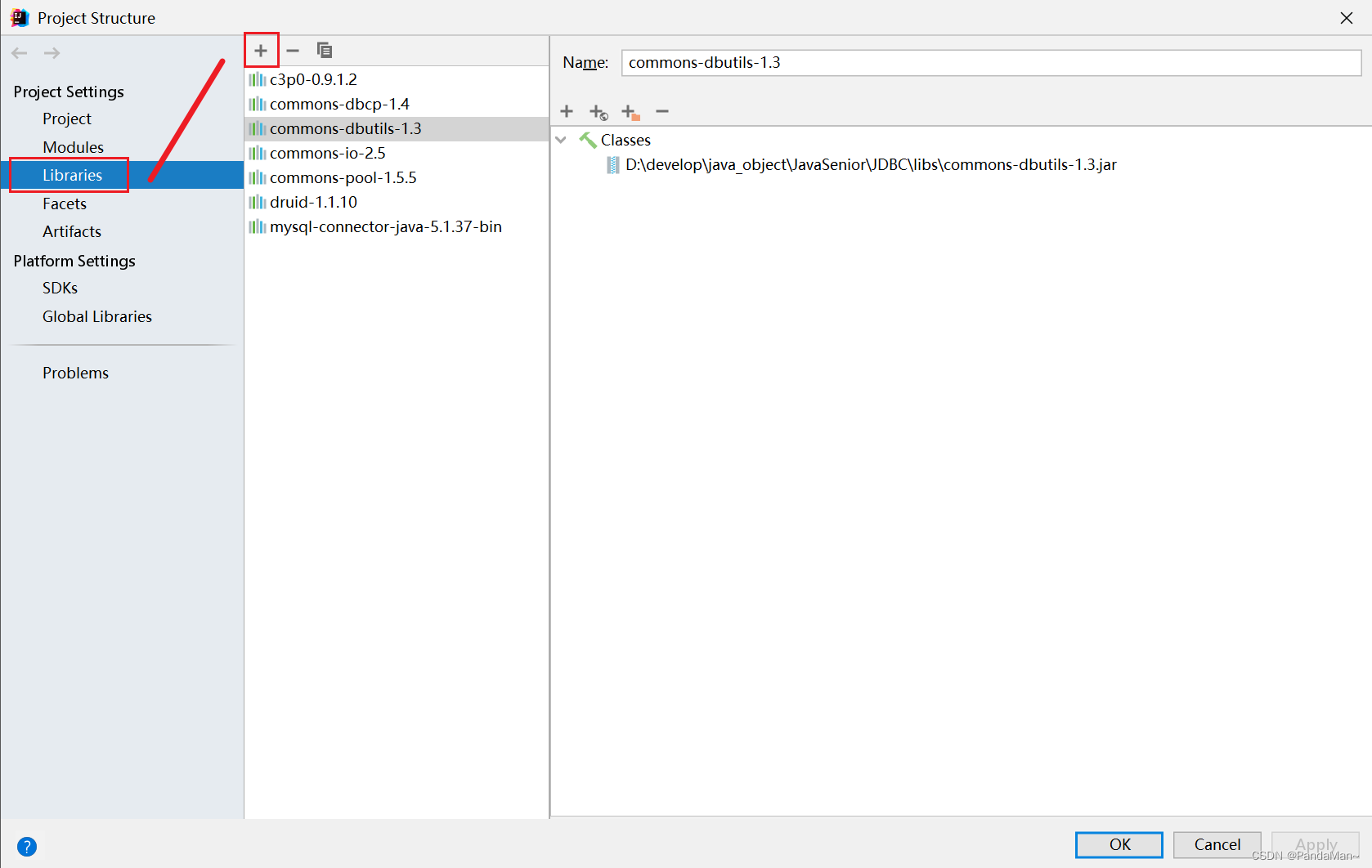Open the Facets settings section
Viewport: 1372px width, 868px height.
pos(65,204)
